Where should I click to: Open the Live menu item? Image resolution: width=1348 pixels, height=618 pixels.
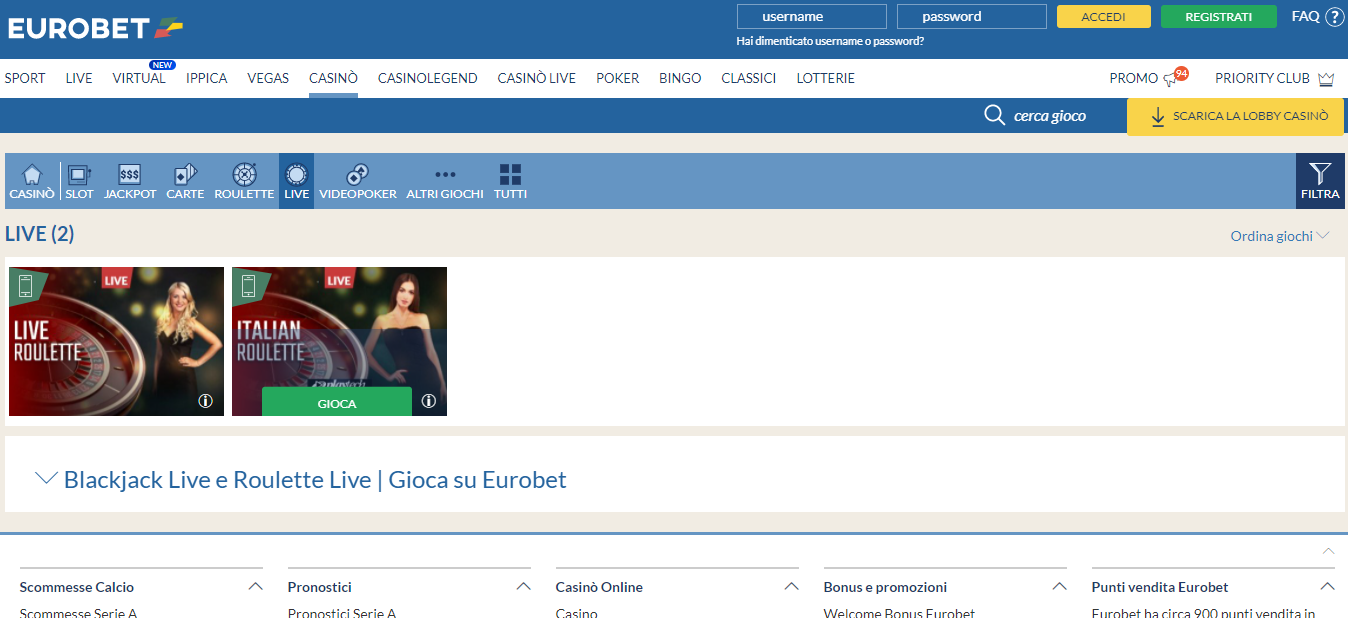coord(79,78)
